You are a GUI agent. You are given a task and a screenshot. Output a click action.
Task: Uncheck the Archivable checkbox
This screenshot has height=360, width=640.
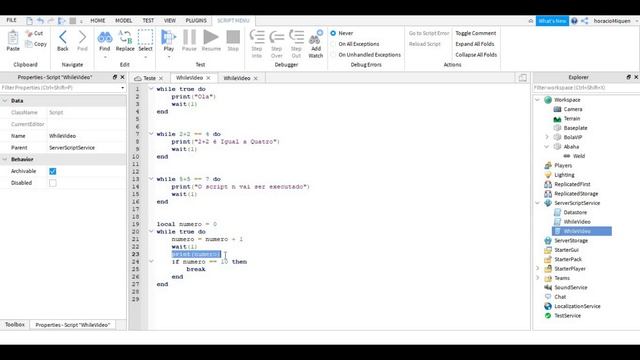pos(53,171)
